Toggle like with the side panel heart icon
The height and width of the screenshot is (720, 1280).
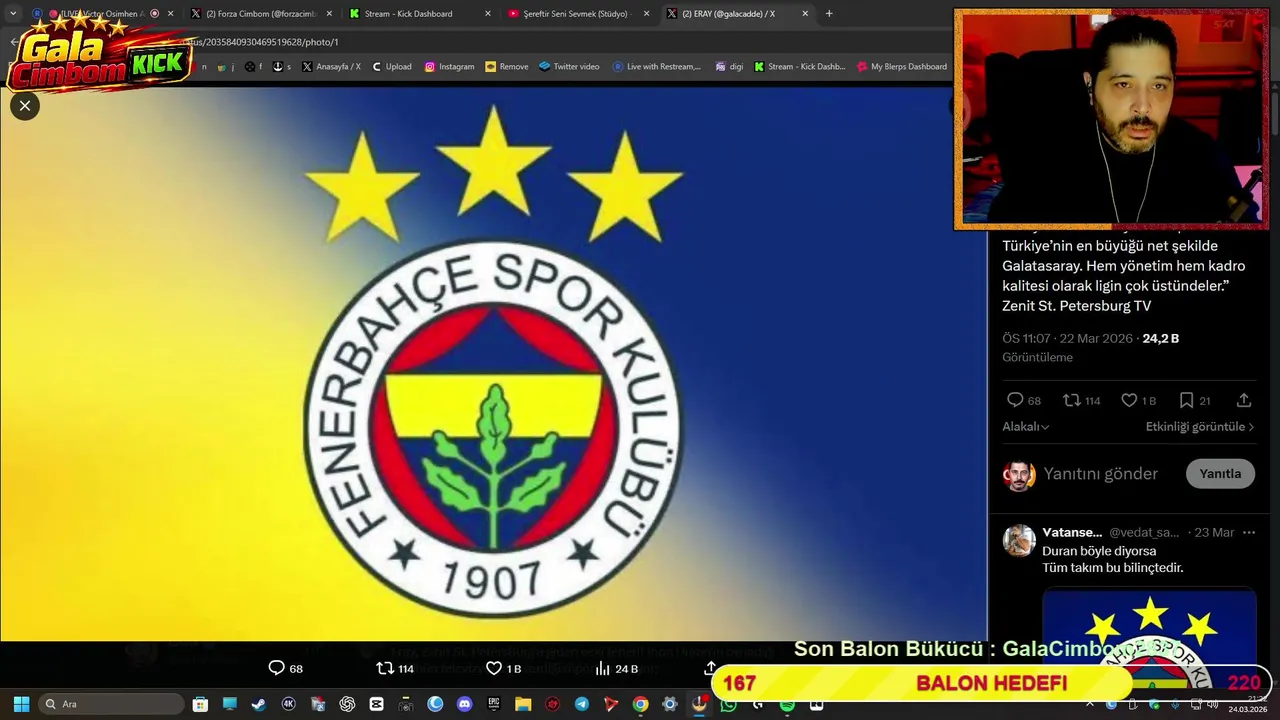[x=1129, y=400]
